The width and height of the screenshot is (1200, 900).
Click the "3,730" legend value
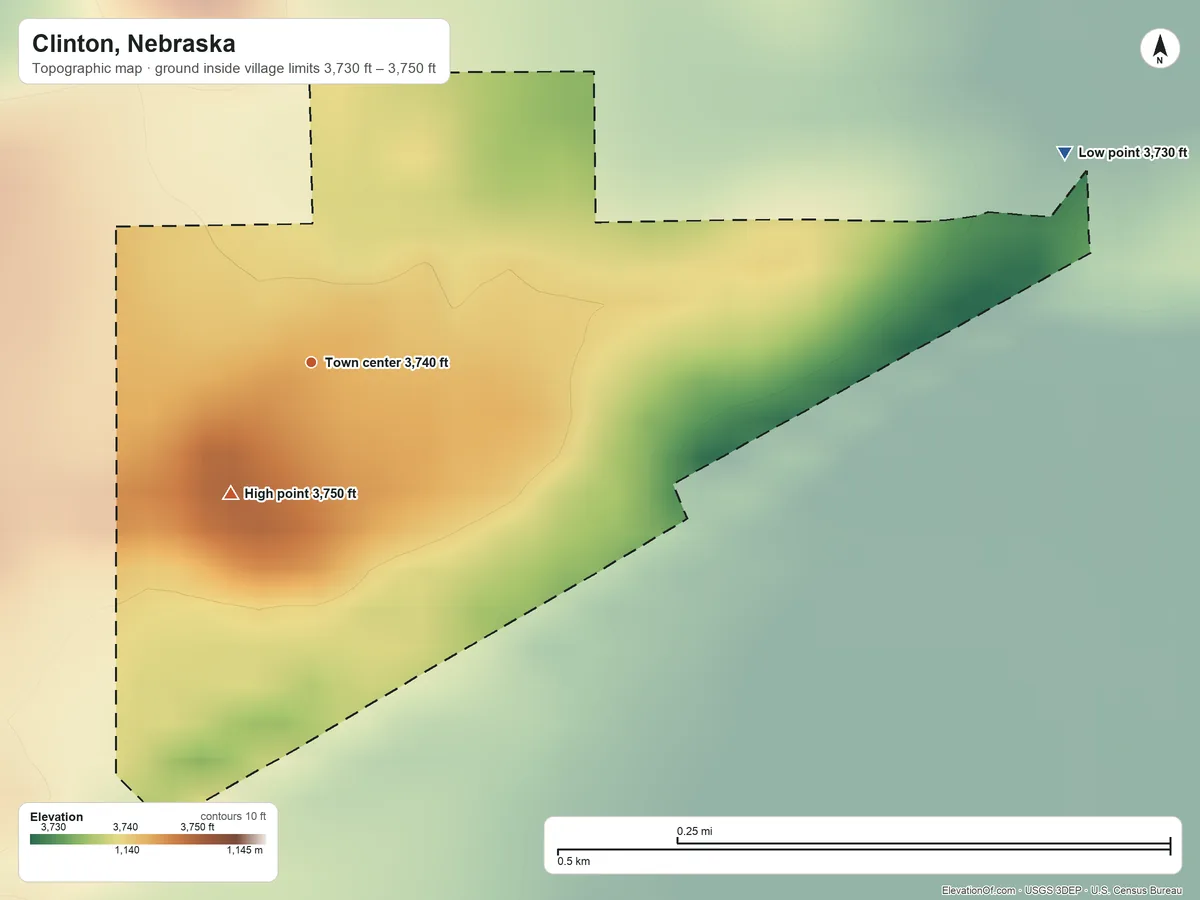click(x=53, y=827)
